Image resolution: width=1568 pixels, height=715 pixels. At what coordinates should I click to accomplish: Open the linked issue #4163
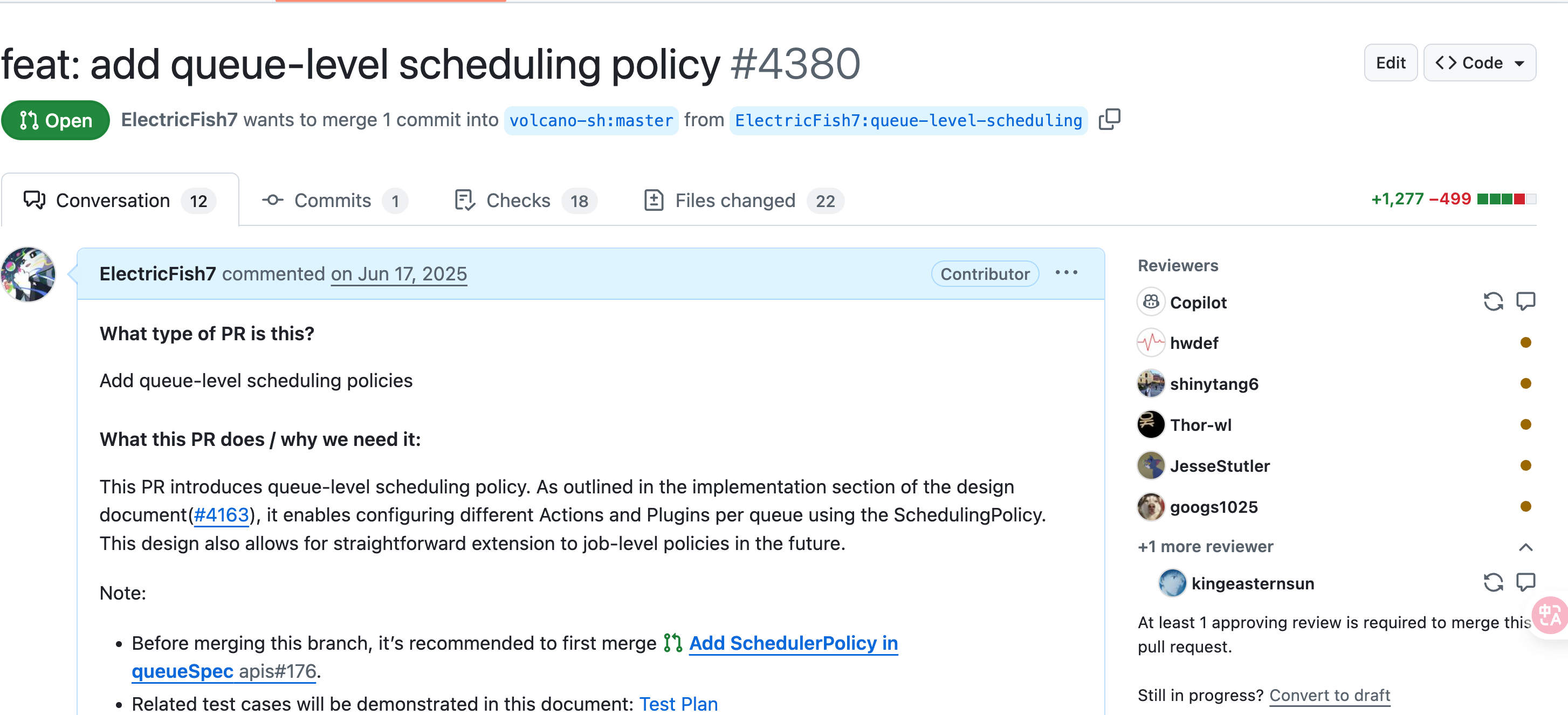coord(221,515)
